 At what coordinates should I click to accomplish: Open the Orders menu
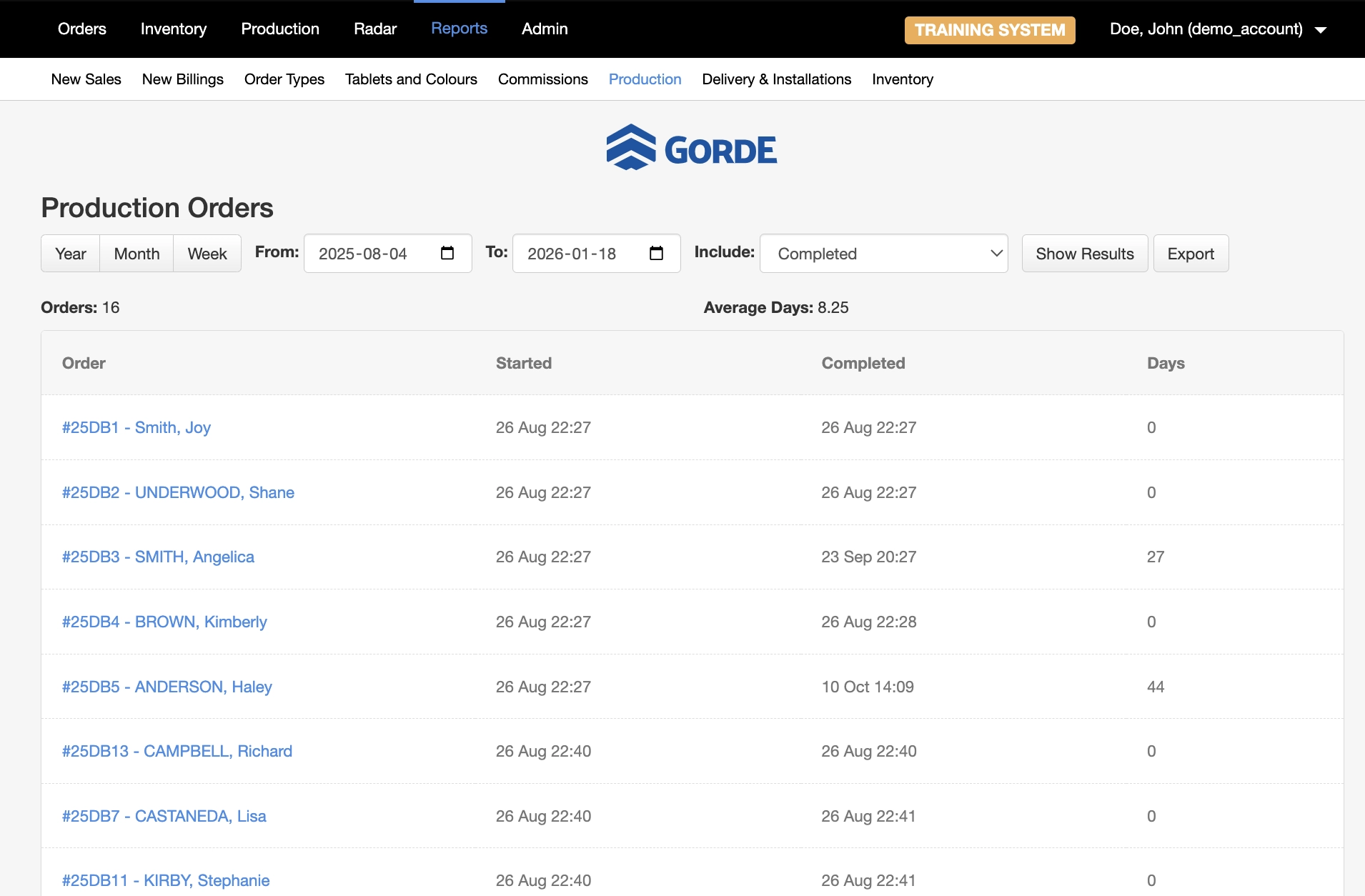click(x=82, y=29)
